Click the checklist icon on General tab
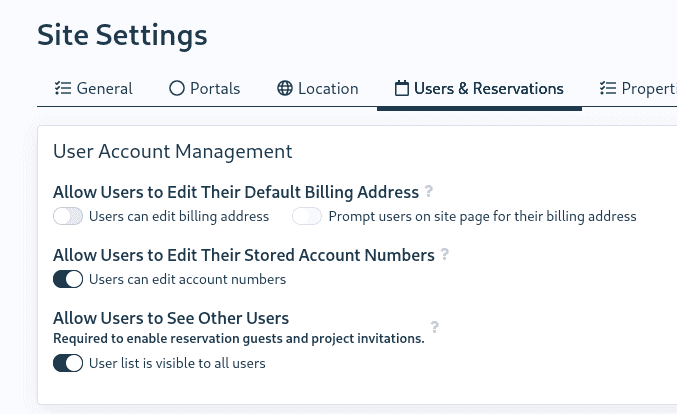The width and height of the screenshot is (677, 414). point(62,88)
